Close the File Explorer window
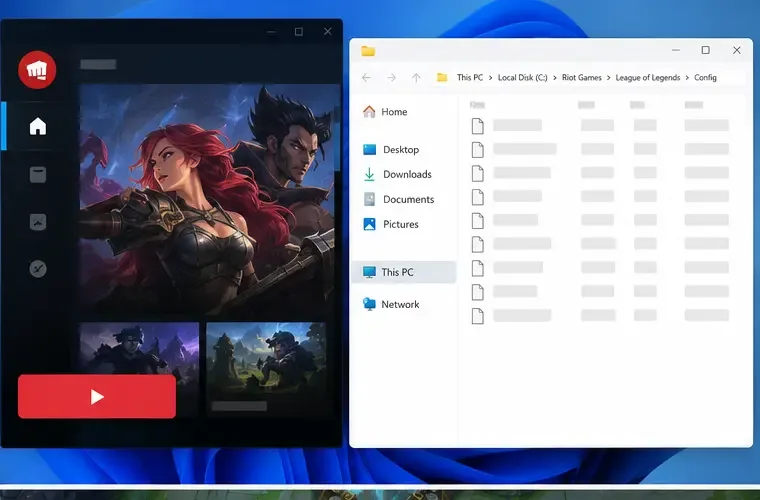The width and height of the screenshot is (760, 500). (x=737, y=50)
